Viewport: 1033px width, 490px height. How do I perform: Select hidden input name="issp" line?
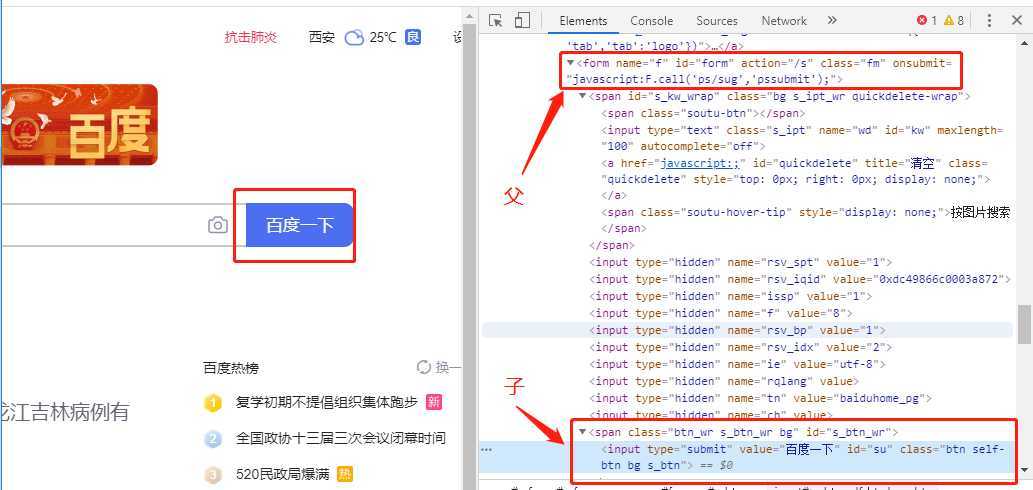pos(731,296)
